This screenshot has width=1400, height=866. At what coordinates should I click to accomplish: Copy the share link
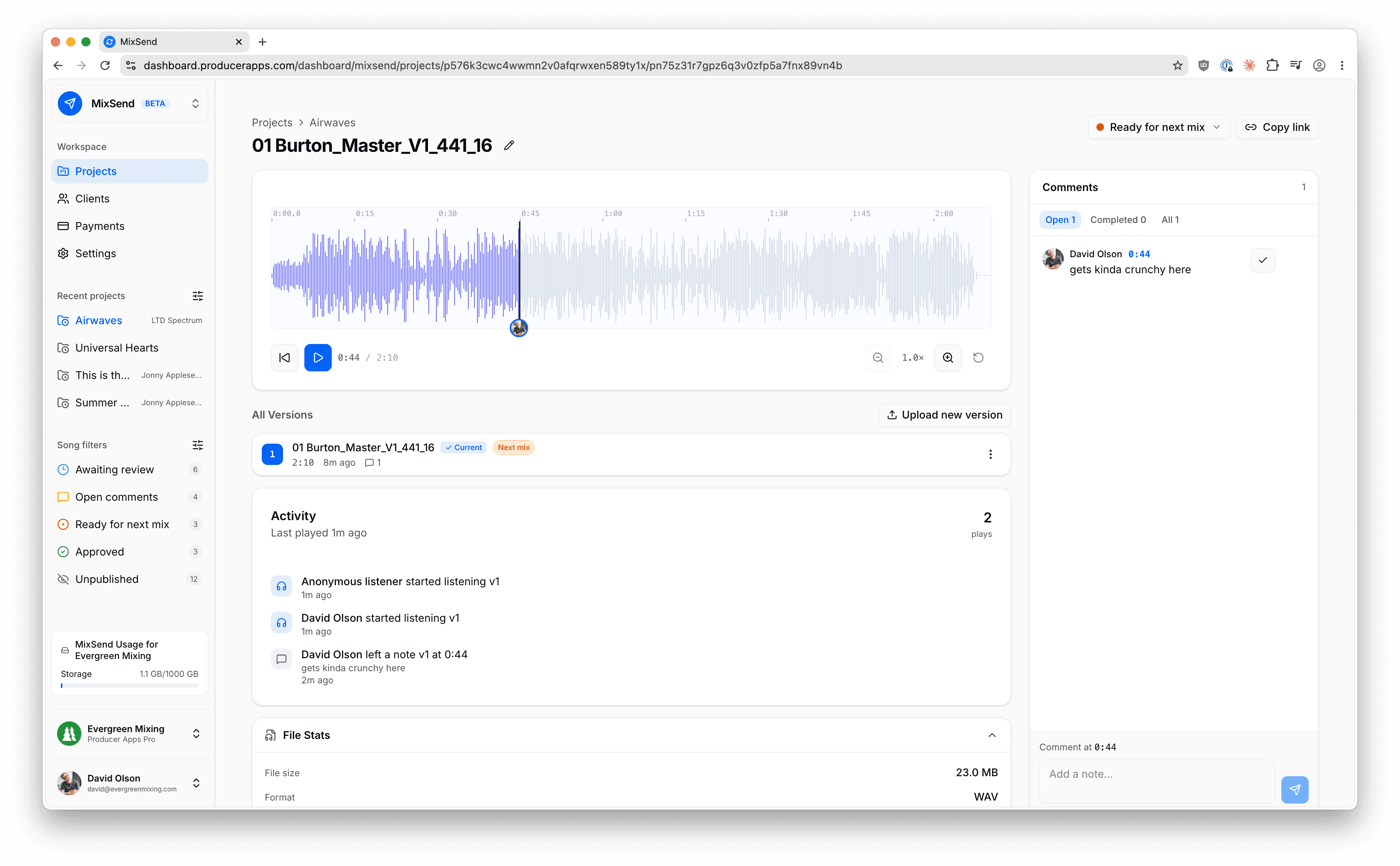tap(1277, 127)
